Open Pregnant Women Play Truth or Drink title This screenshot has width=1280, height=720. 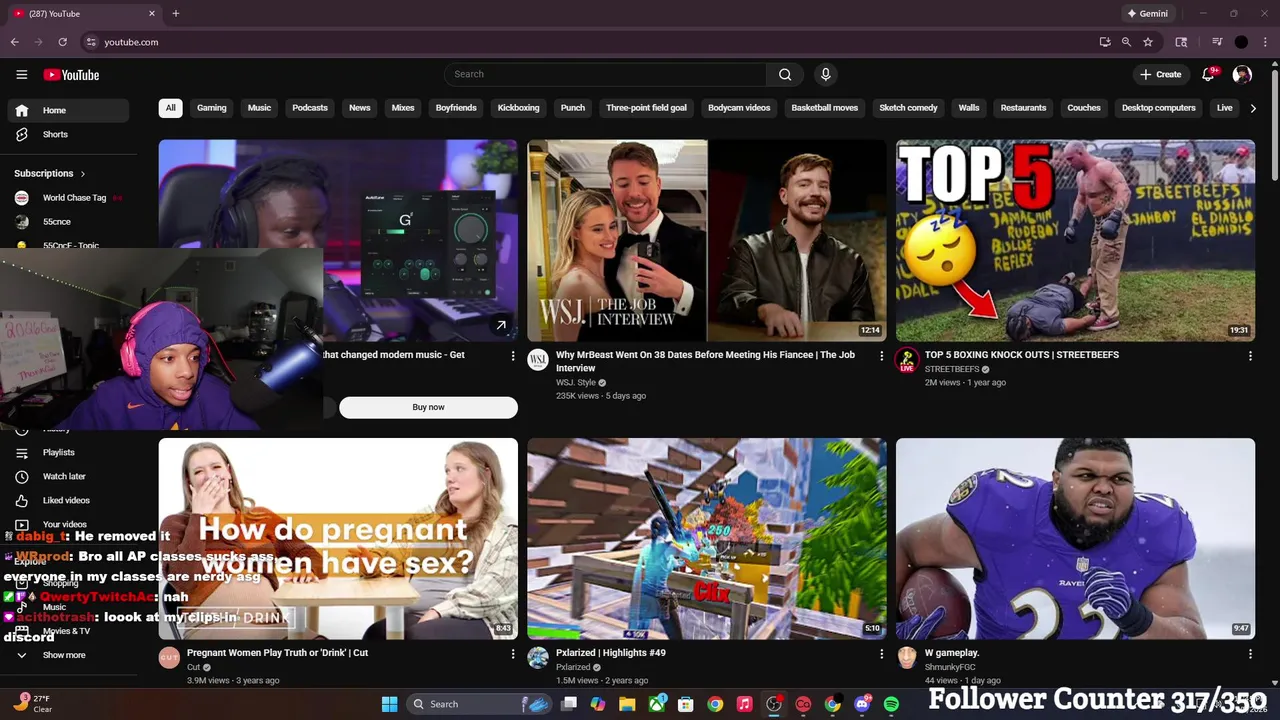tap(278, 653)
